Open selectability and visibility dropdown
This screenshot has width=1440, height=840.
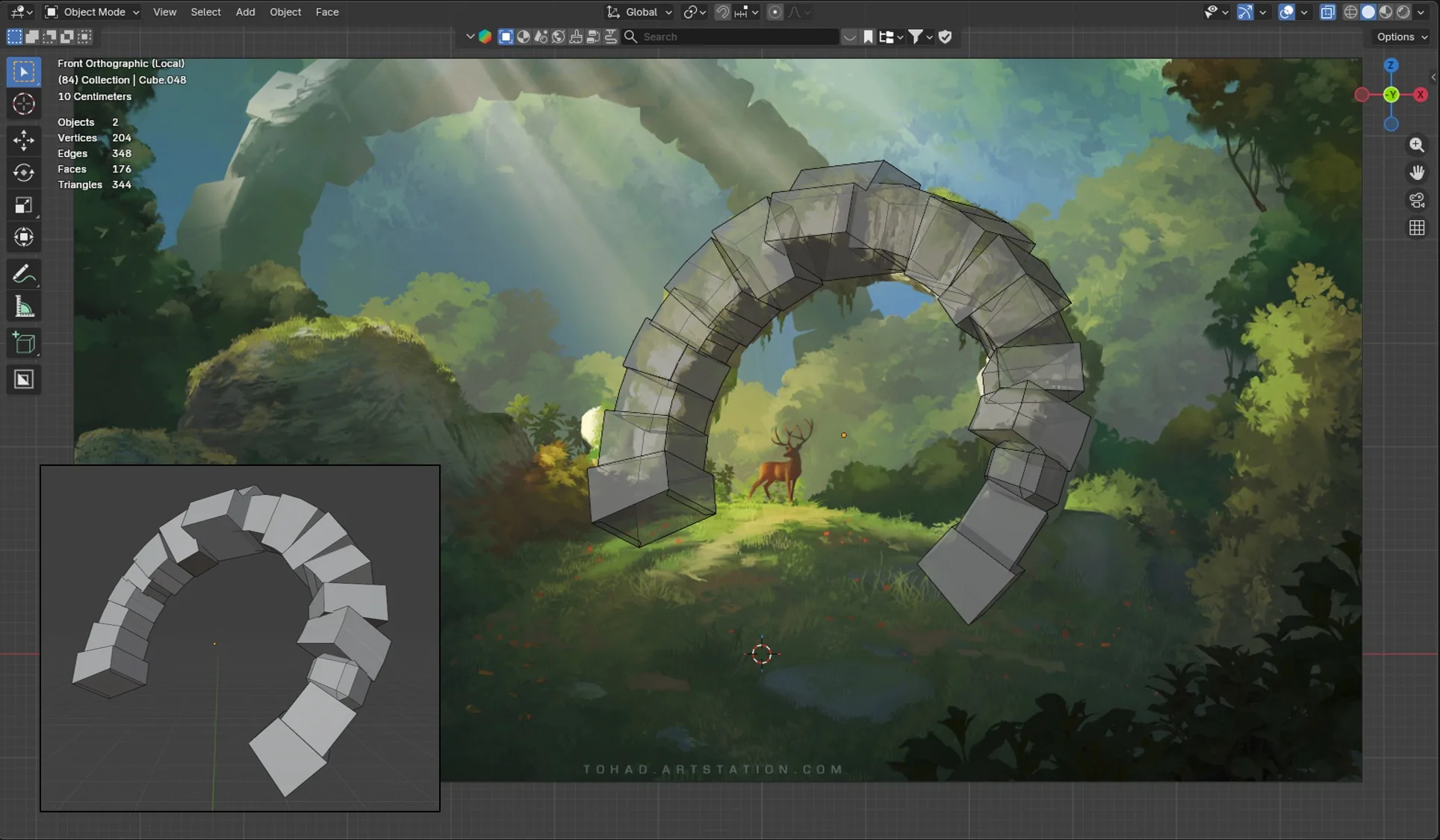tap(1216, 12)
